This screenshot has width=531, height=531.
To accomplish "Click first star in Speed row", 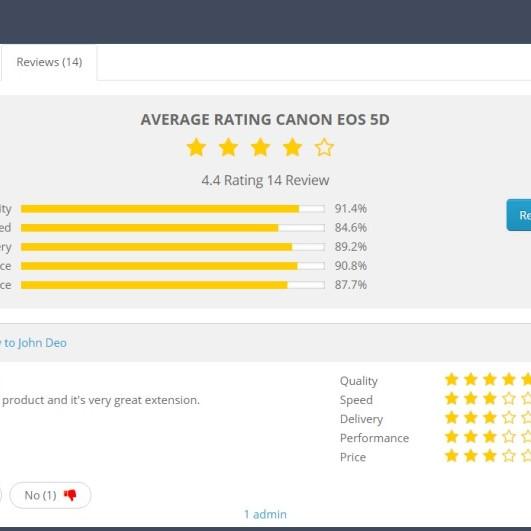I will click(x=452, y=399).
